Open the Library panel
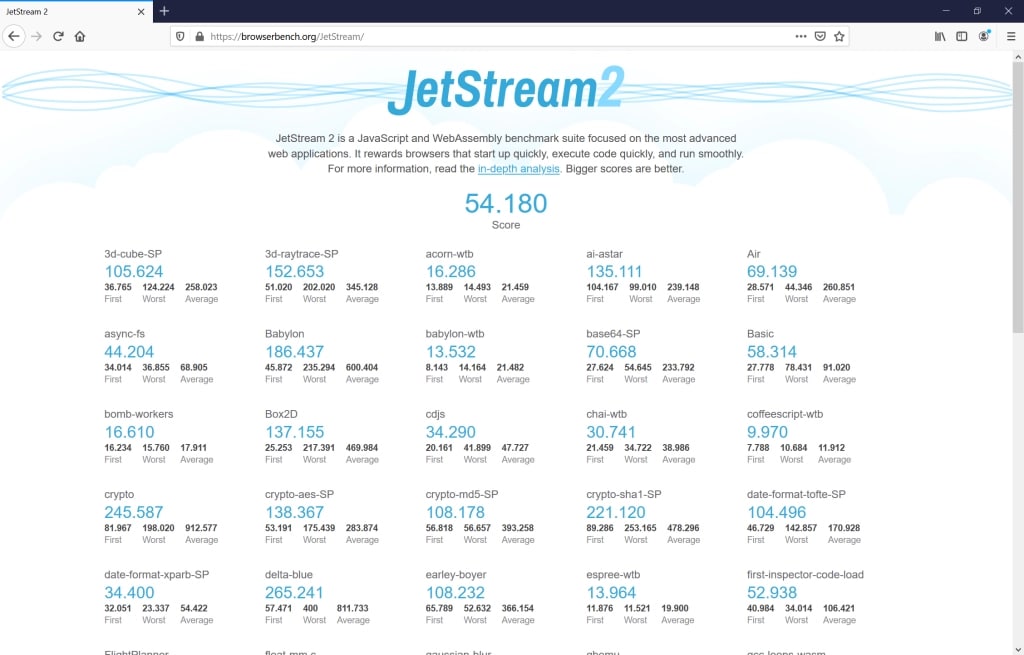Image resolution: width=1024 pixels, height=655 pixels. pyautogui.click(x=940, y=37)
